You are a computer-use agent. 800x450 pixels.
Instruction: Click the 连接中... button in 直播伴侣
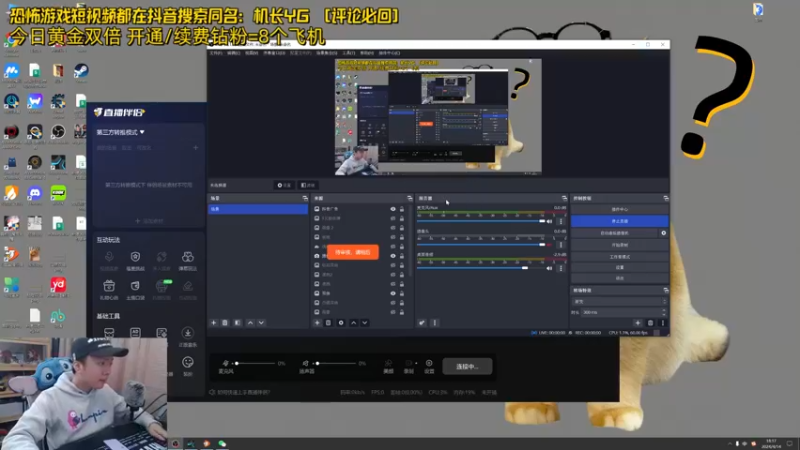[467, 366]
